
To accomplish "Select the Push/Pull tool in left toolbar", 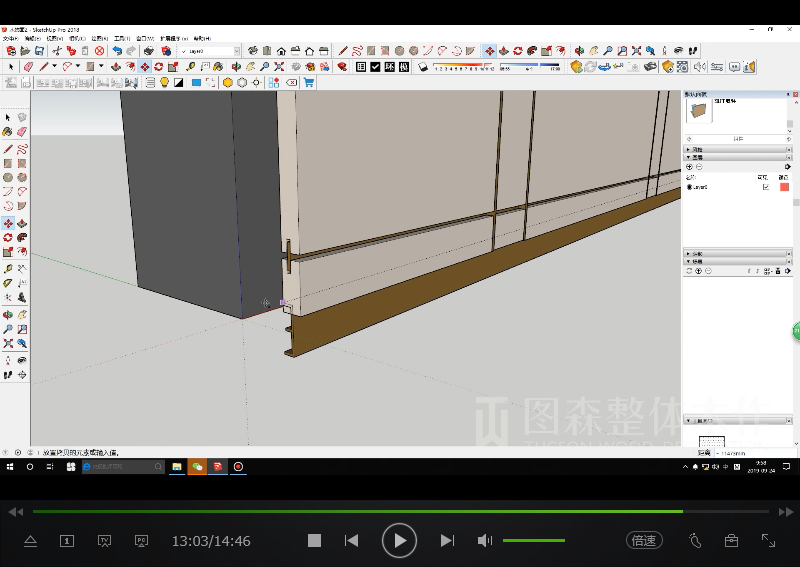I will (22, 223).
